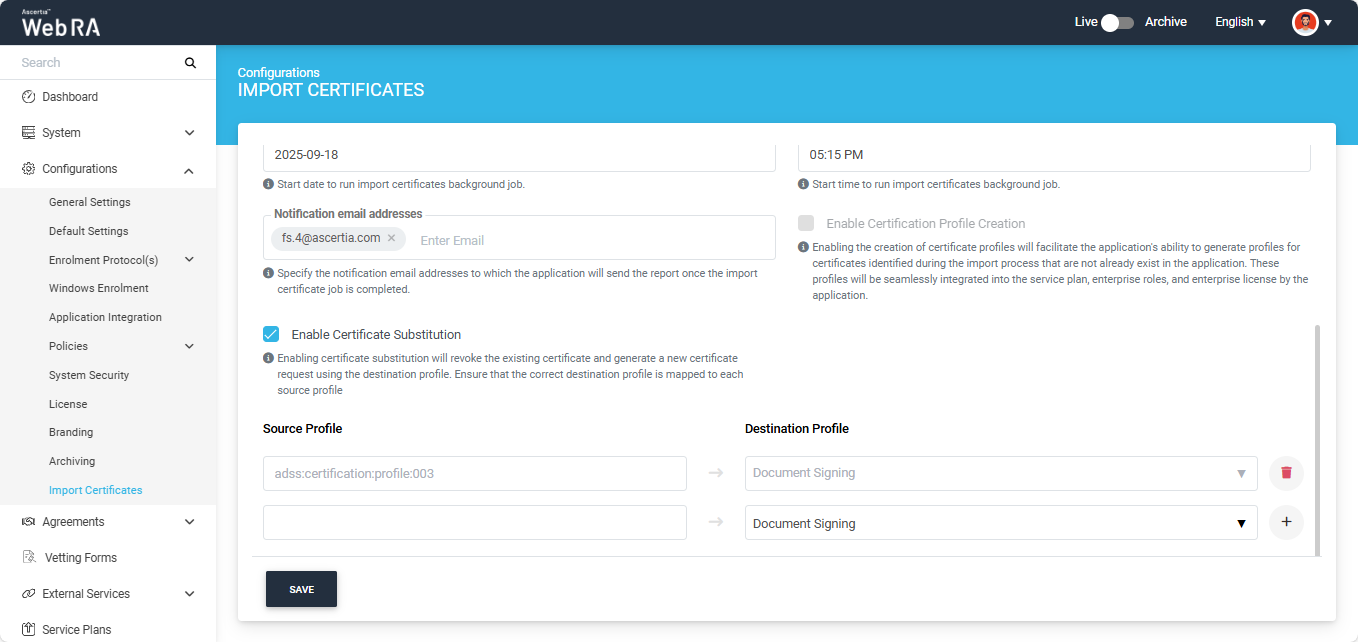
Task: Open the English language dropdown
Action: 1240,22
